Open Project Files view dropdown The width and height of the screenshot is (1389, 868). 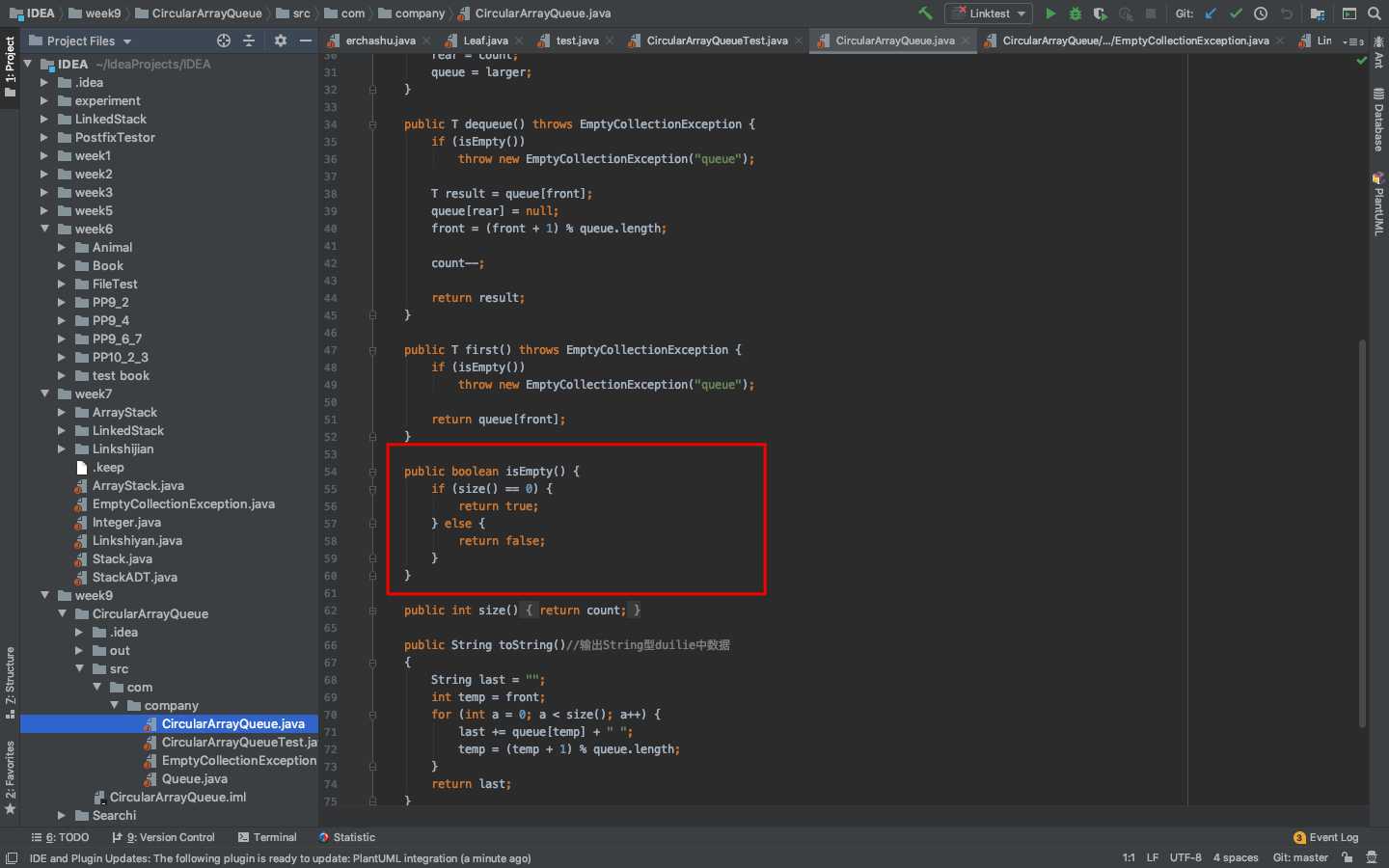81,41
